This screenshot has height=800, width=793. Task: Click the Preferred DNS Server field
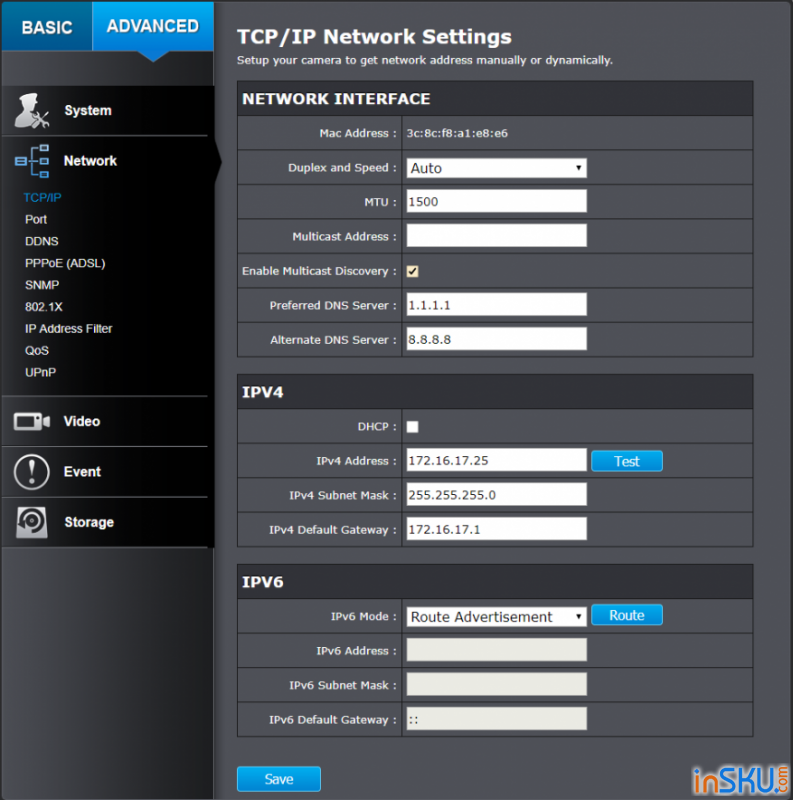[497, 305]
